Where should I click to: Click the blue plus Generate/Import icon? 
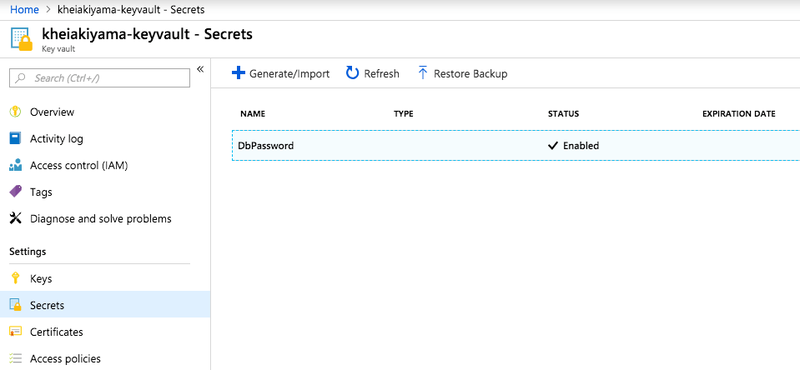click(x=238, y=73)
